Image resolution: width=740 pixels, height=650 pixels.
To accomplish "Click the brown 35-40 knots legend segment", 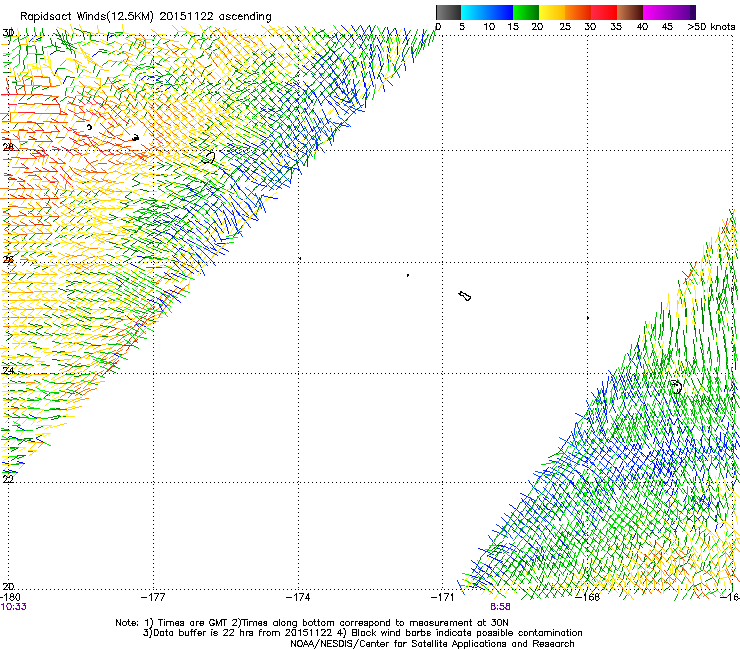I will pos(630,12).
